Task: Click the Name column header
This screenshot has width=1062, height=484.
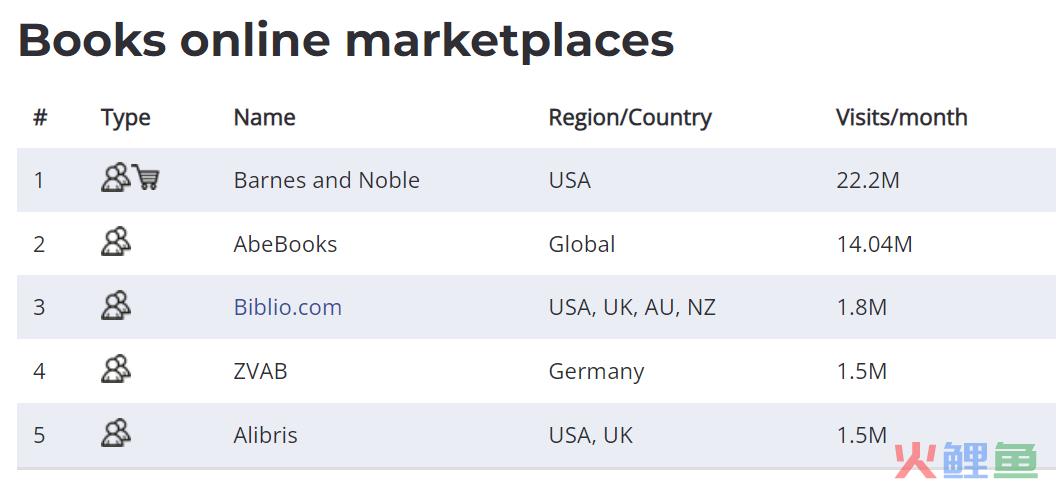Action: tap(264, 118)
